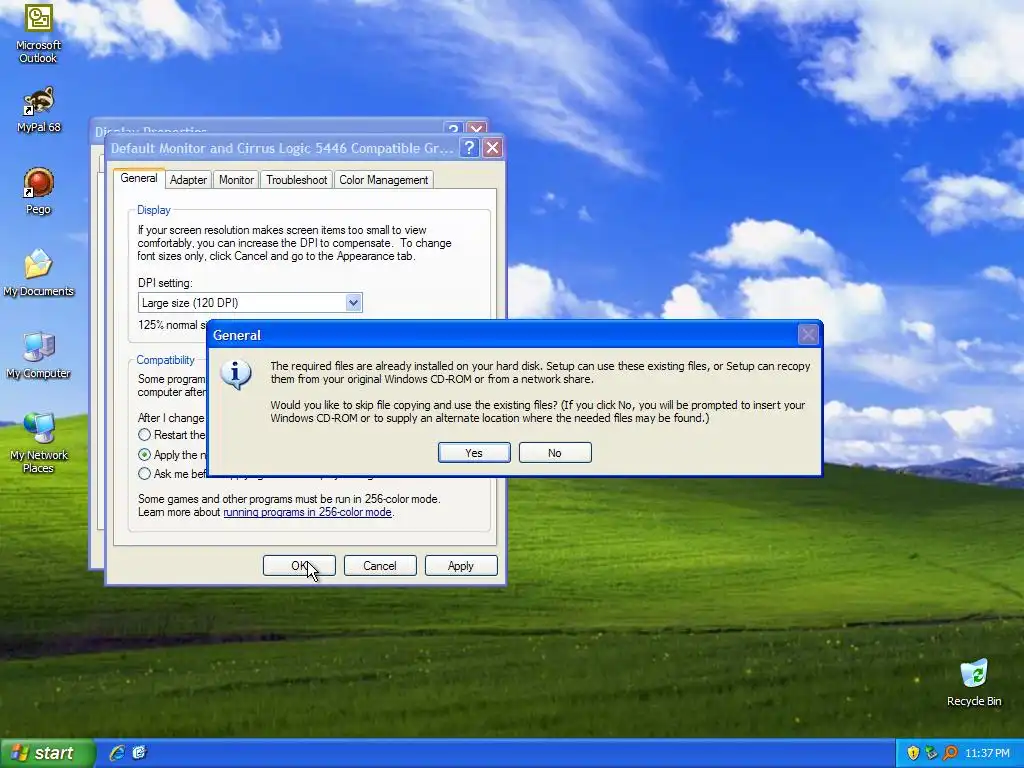Screen dimensions: 1024x768
Task: Click the second Quick Launch icon
Action: [139, 753]
